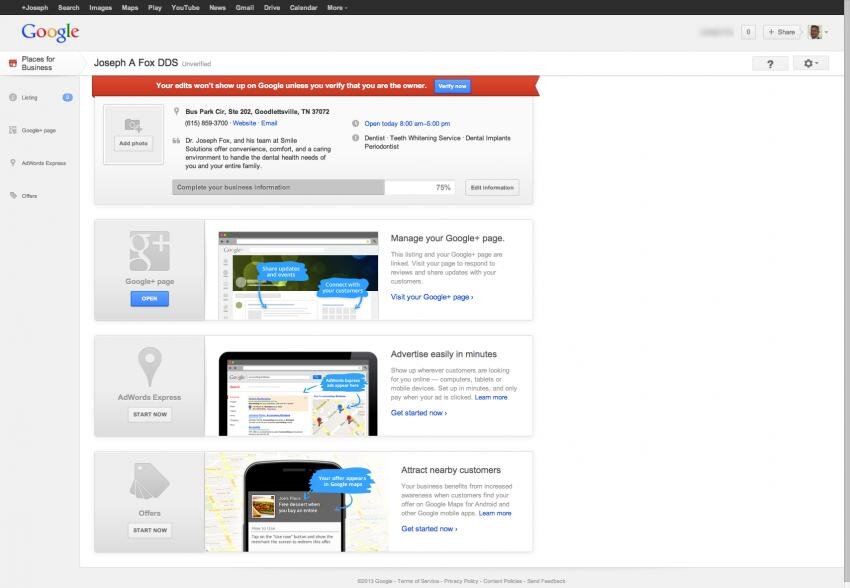Open the Send Feedback footer link
This screenshot has width=850, height=588.
click(546, 581)
